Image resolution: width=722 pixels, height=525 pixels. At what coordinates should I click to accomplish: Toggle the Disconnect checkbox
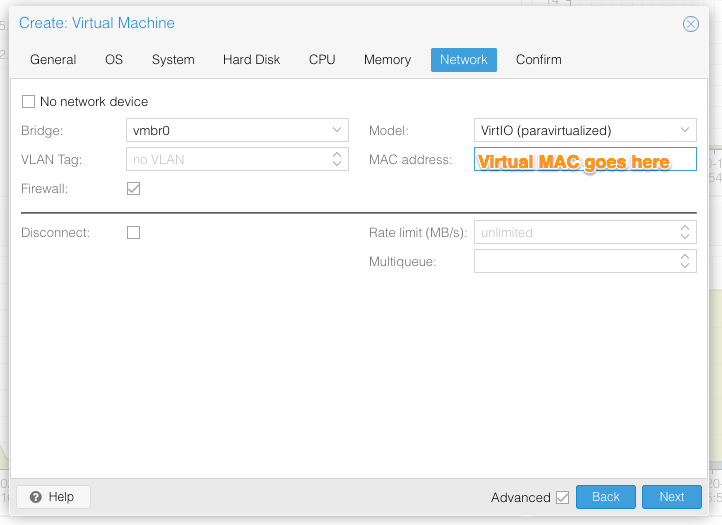pyautogui.click(x=133, y=232)
